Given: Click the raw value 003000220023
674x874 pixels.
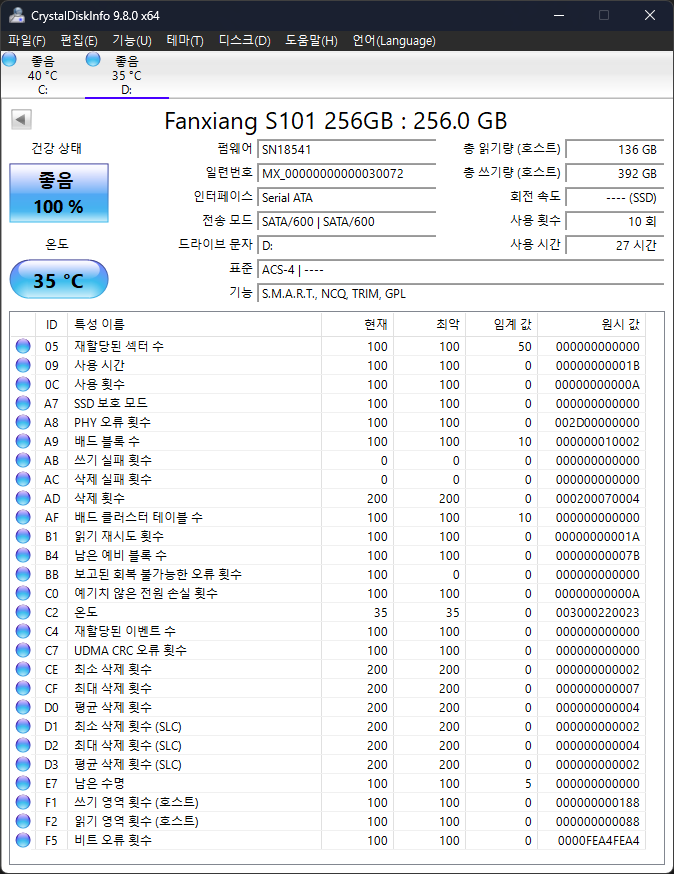Looking at the screenshot, I should coord(597,613).
